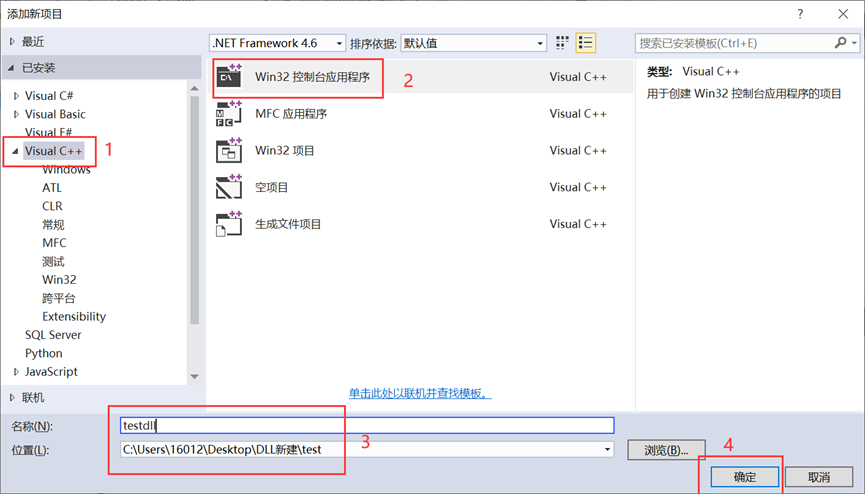This screenshot has height=494, width=865.
Task: Select the Windows subcategory
Action: pos(66,169)
